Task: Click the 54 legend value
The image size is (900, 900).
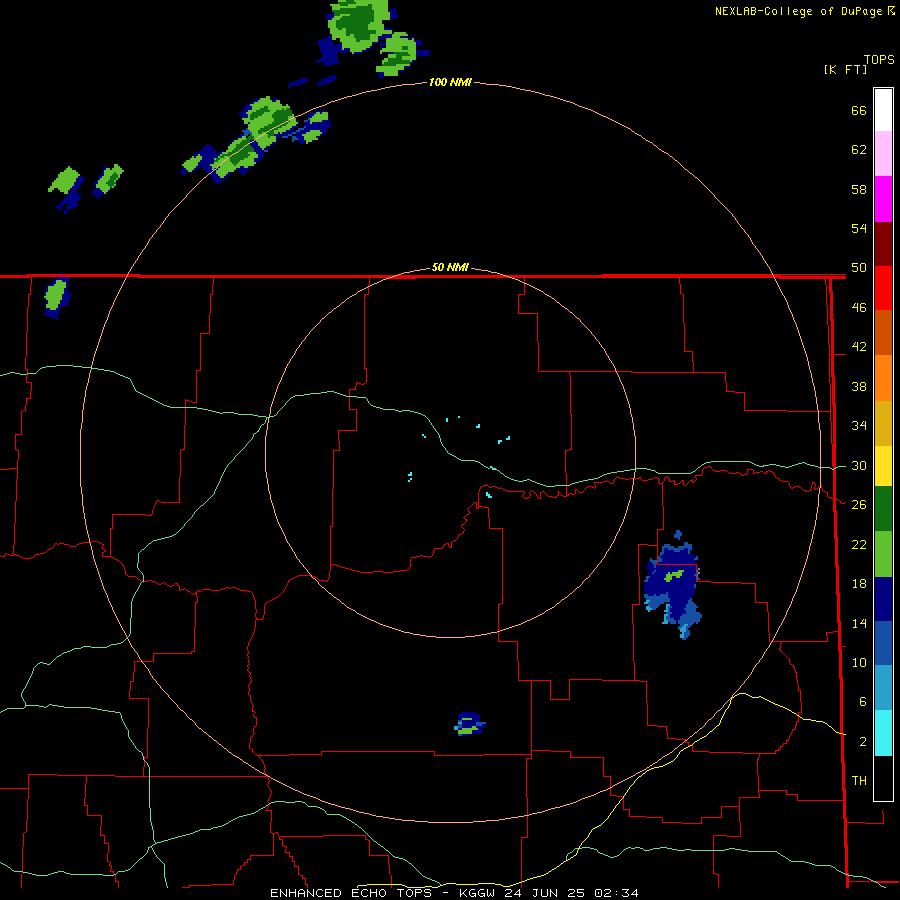Action: pos(859,229)
